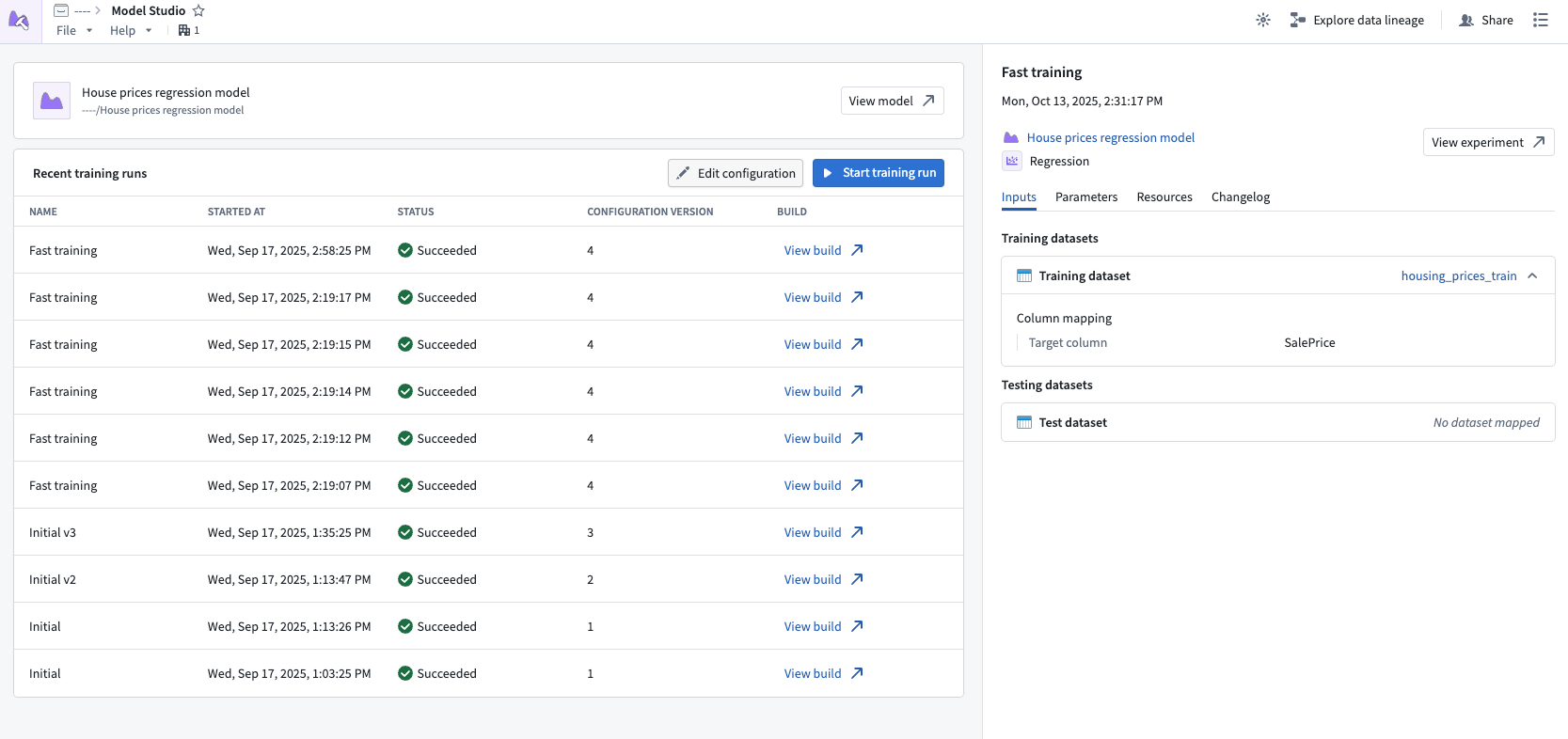Click the STATUS column header
The image size is (1568, 739).
(x=416, y=212)
